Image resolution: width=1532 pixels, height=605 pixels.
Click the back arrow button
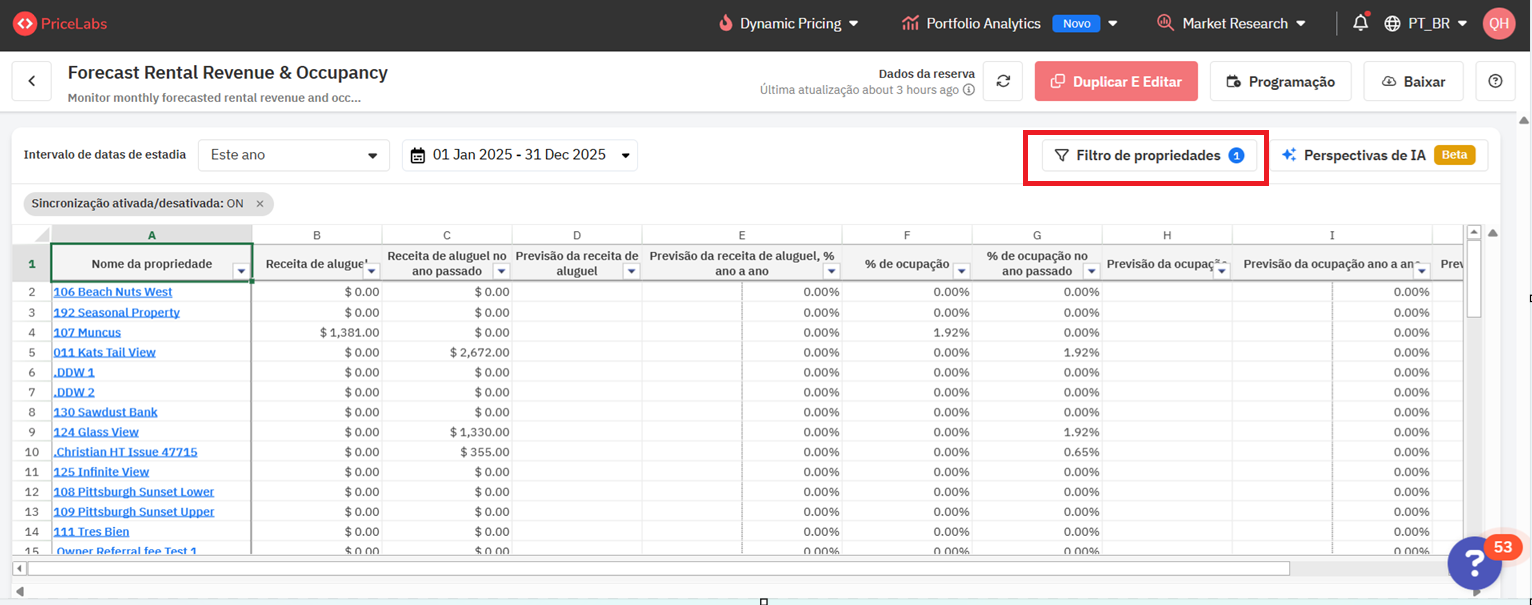click(x=32, y=82)
